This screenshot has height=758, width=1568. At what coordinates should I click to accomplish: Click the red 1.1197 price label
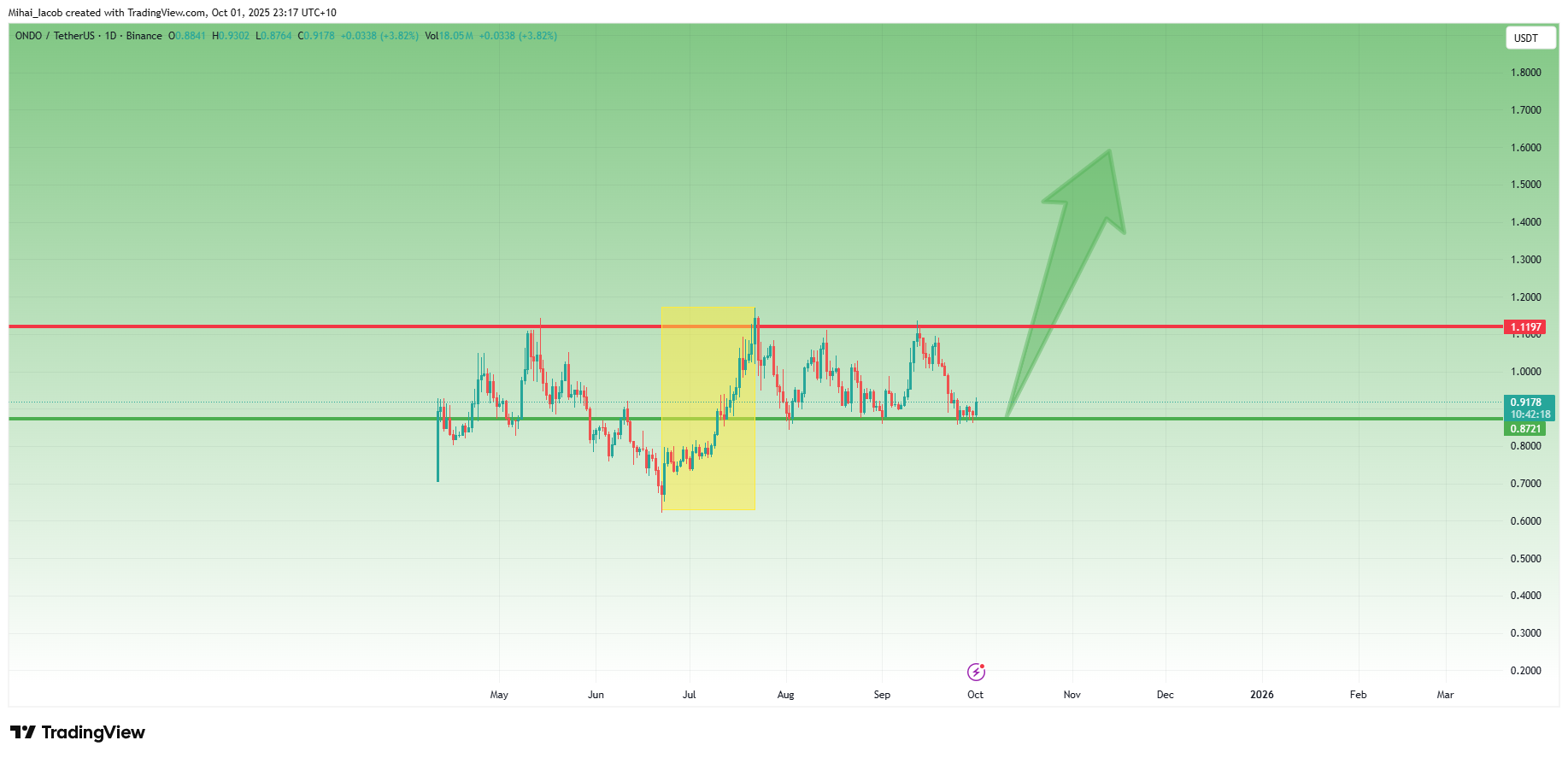tap(1525, 327)
